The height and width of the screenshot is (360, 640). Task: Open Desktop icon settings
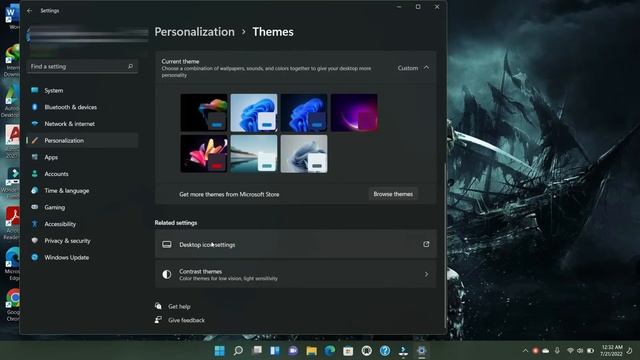pyautogui.click(x=296, y=244)
